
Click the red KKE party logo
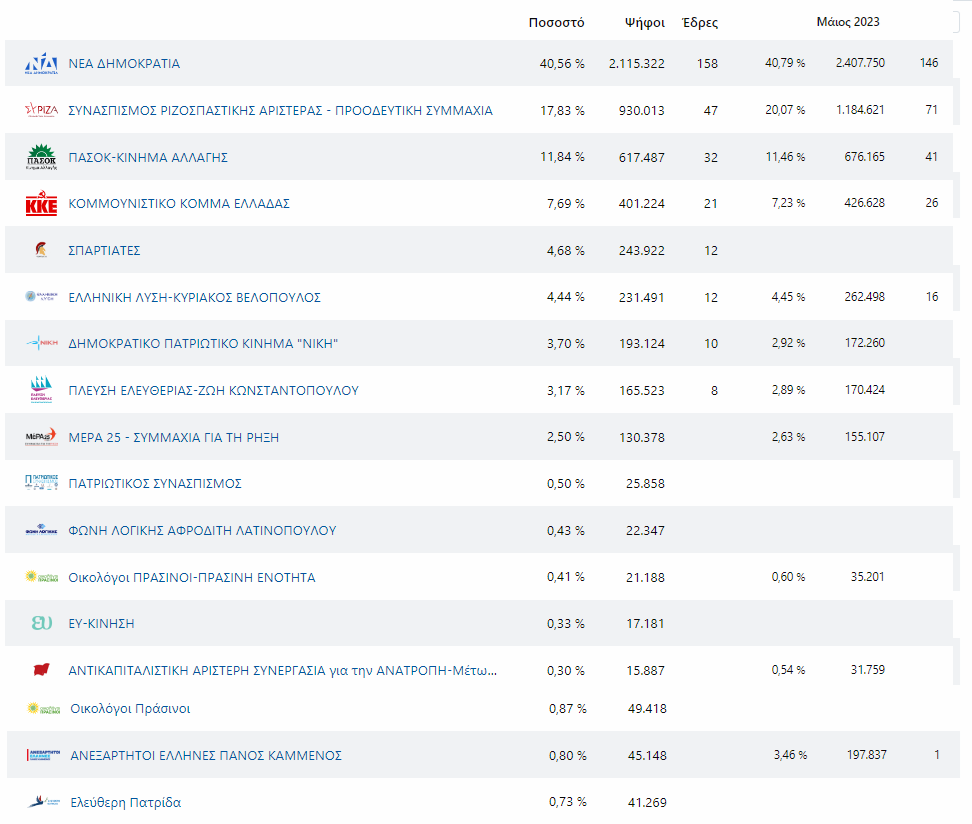[x=42, y=203]
